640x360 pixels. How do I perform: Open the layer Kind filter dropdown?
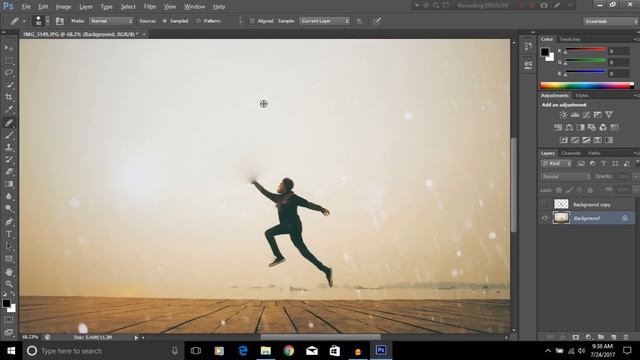click(556, 164)
